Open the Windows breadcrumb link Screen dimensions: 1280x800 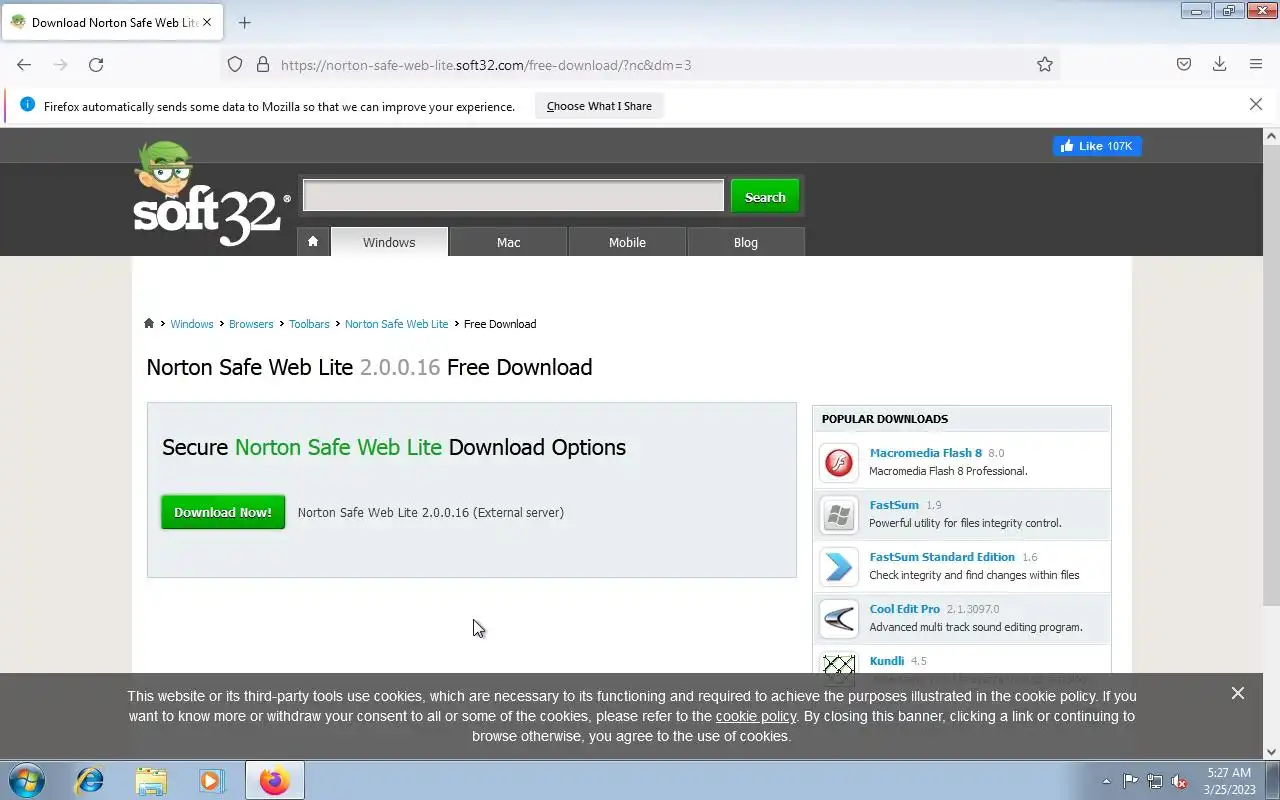pyautogui.click(x=192, y=324)
